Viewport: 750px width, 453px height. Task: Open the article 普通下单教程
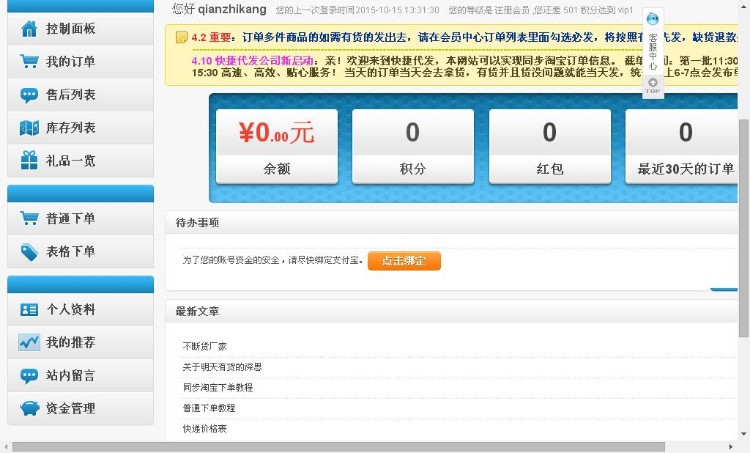(x=209, y=408)
